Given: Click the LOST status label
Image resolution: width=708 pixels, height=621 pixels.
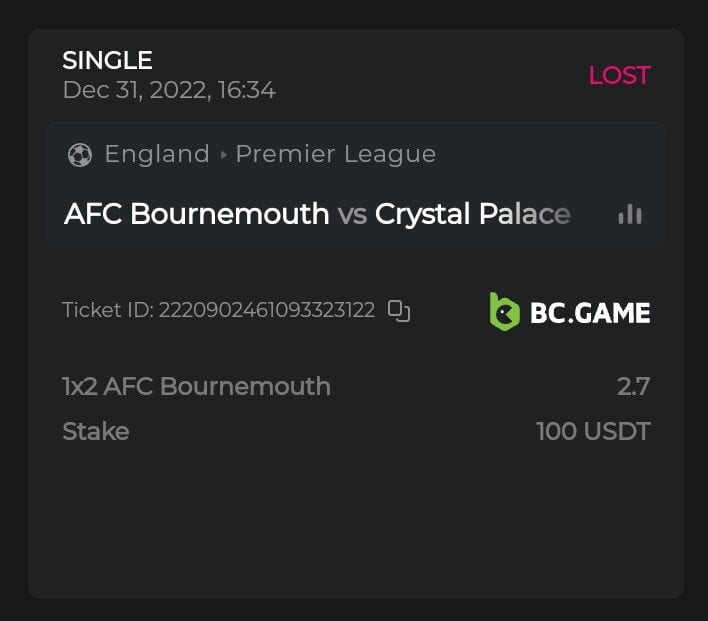Looking at the screenshot, I should (x=619, y=75).
